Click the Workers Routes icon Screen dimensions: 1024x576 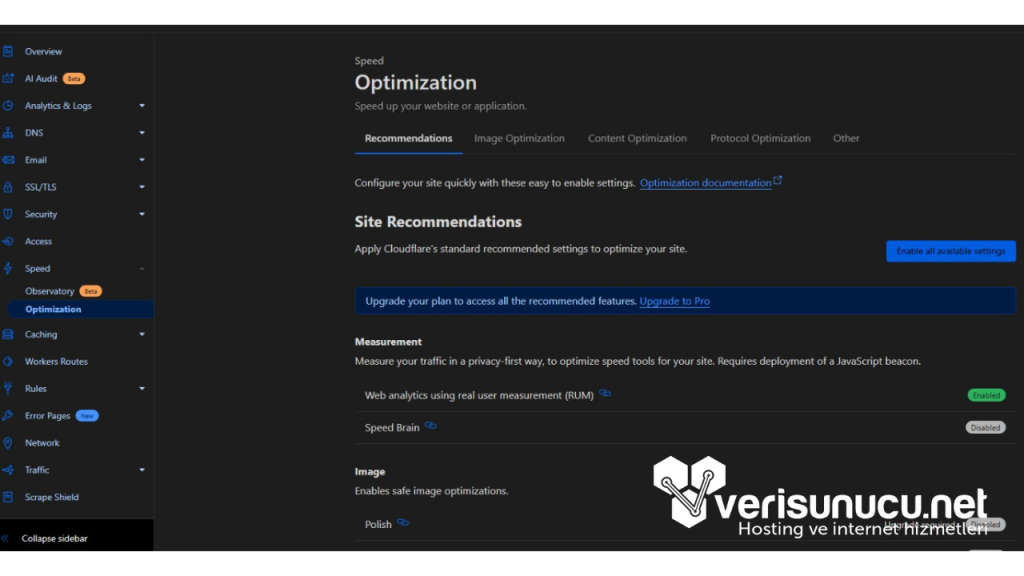tap(8, 361)
